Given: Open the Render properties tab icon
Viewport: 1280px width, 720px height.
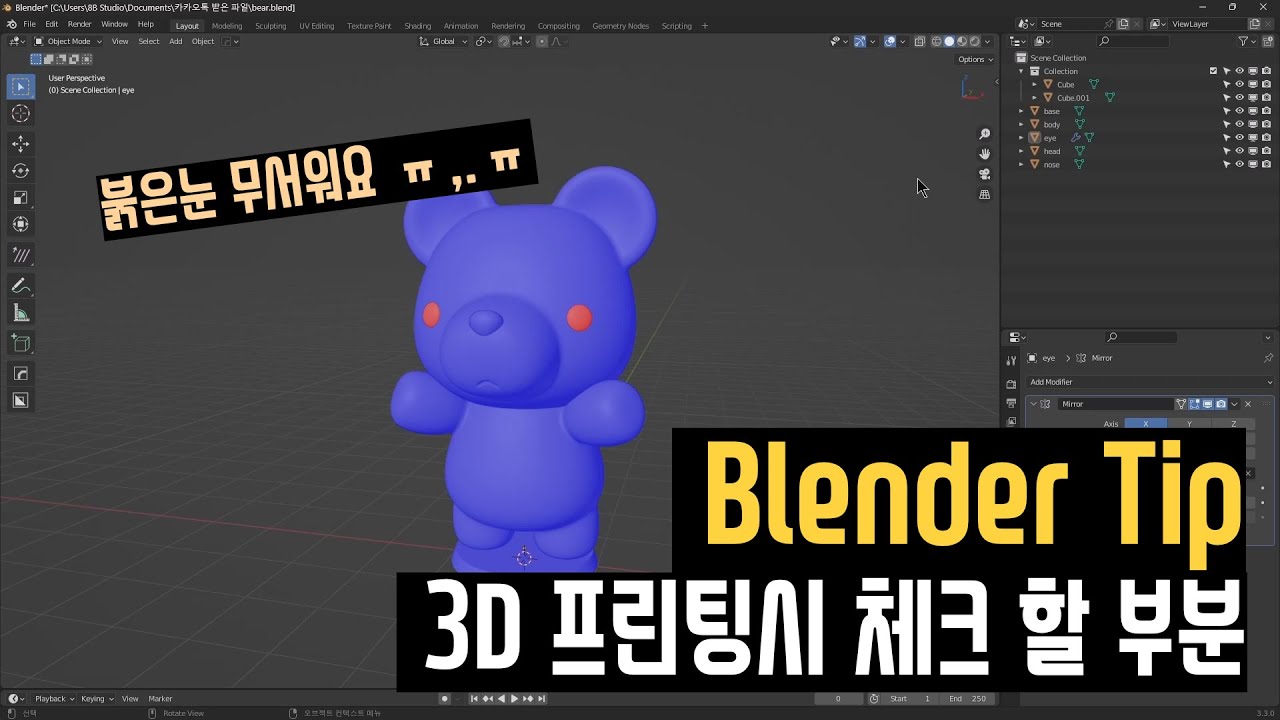Looking at the screenshot, I should click(1011, 384).
